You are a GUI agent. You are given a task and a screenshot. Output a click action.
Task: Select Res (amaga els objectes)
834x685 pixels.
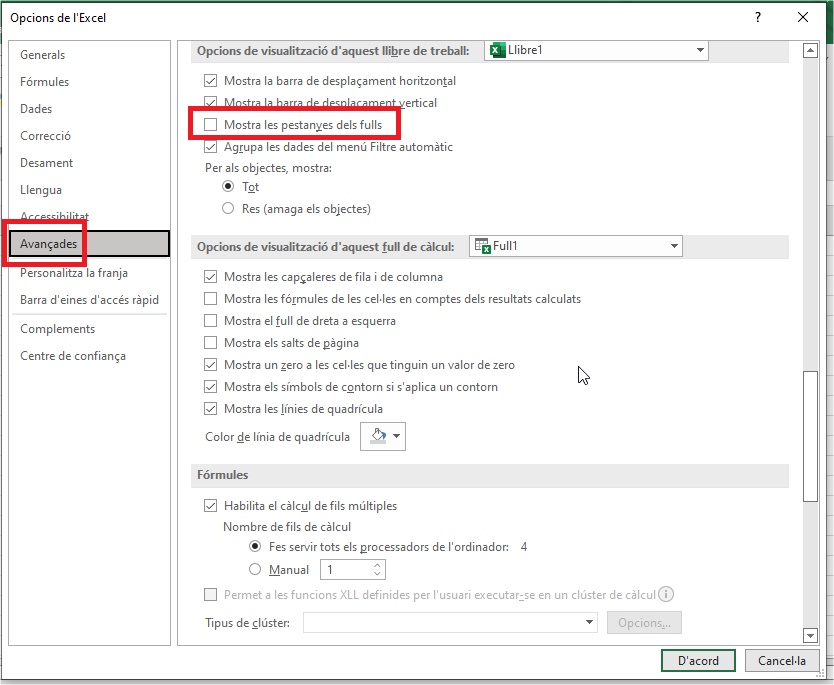[x=228, y=208]
